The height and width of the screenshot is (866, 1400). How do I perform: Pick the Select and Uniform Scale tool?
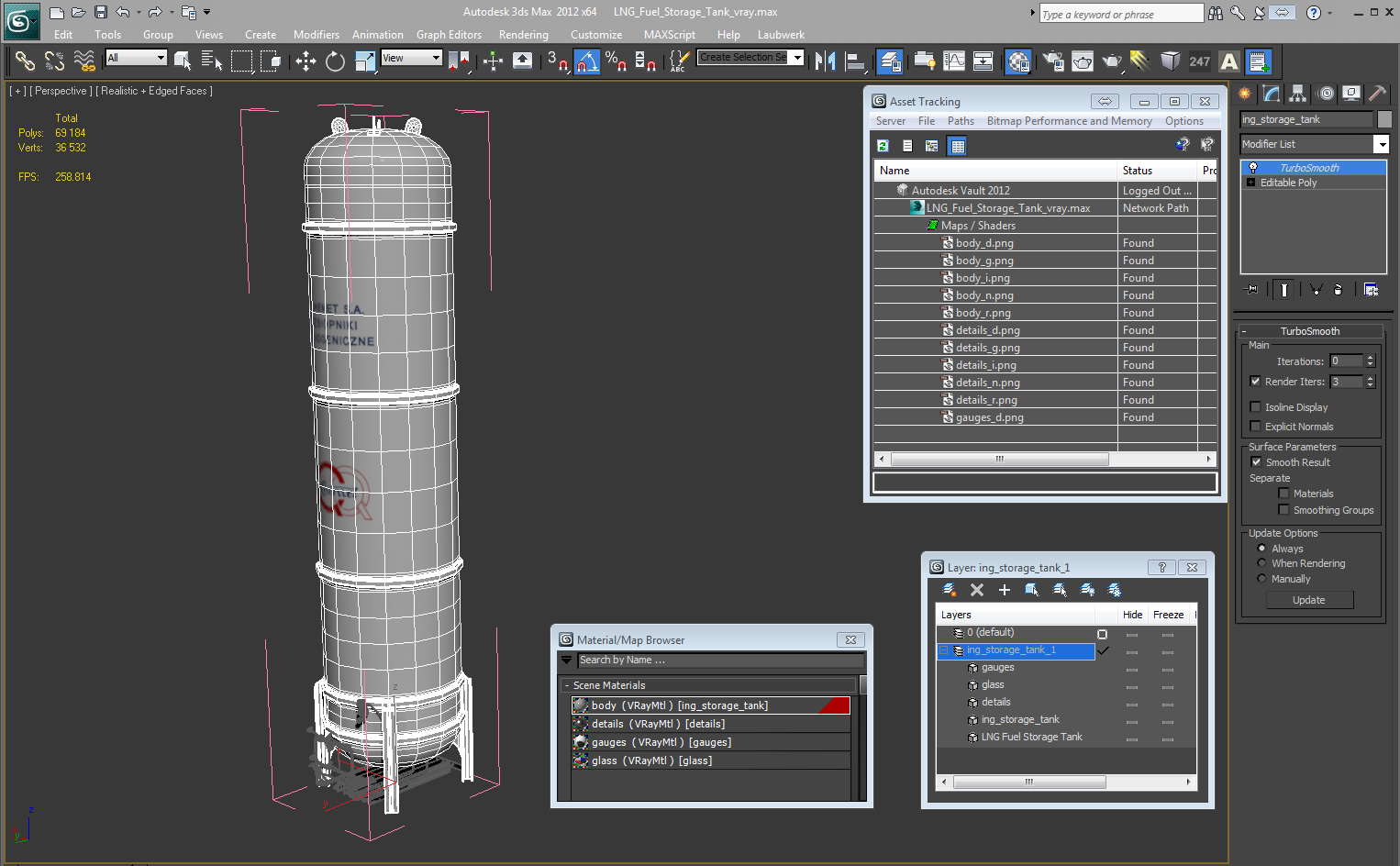[x=365, y=61]
